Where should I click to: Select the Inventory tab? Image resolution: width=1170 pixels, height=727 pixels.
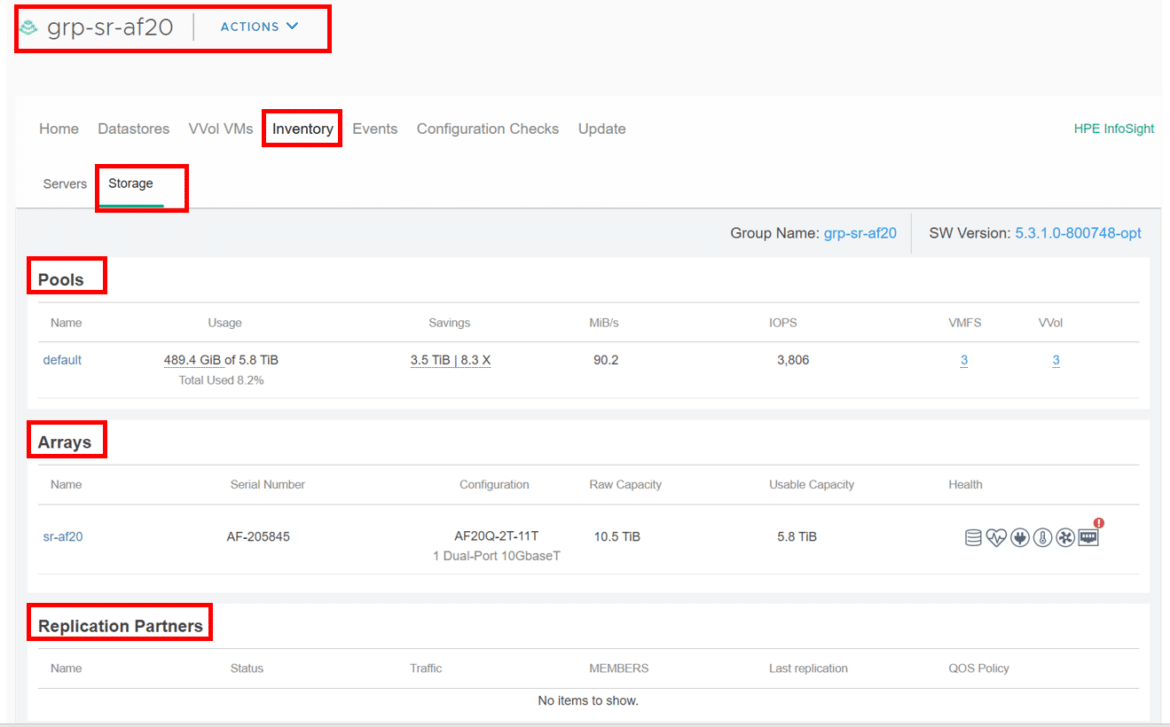pyautogui.click(x=302, y=128)
